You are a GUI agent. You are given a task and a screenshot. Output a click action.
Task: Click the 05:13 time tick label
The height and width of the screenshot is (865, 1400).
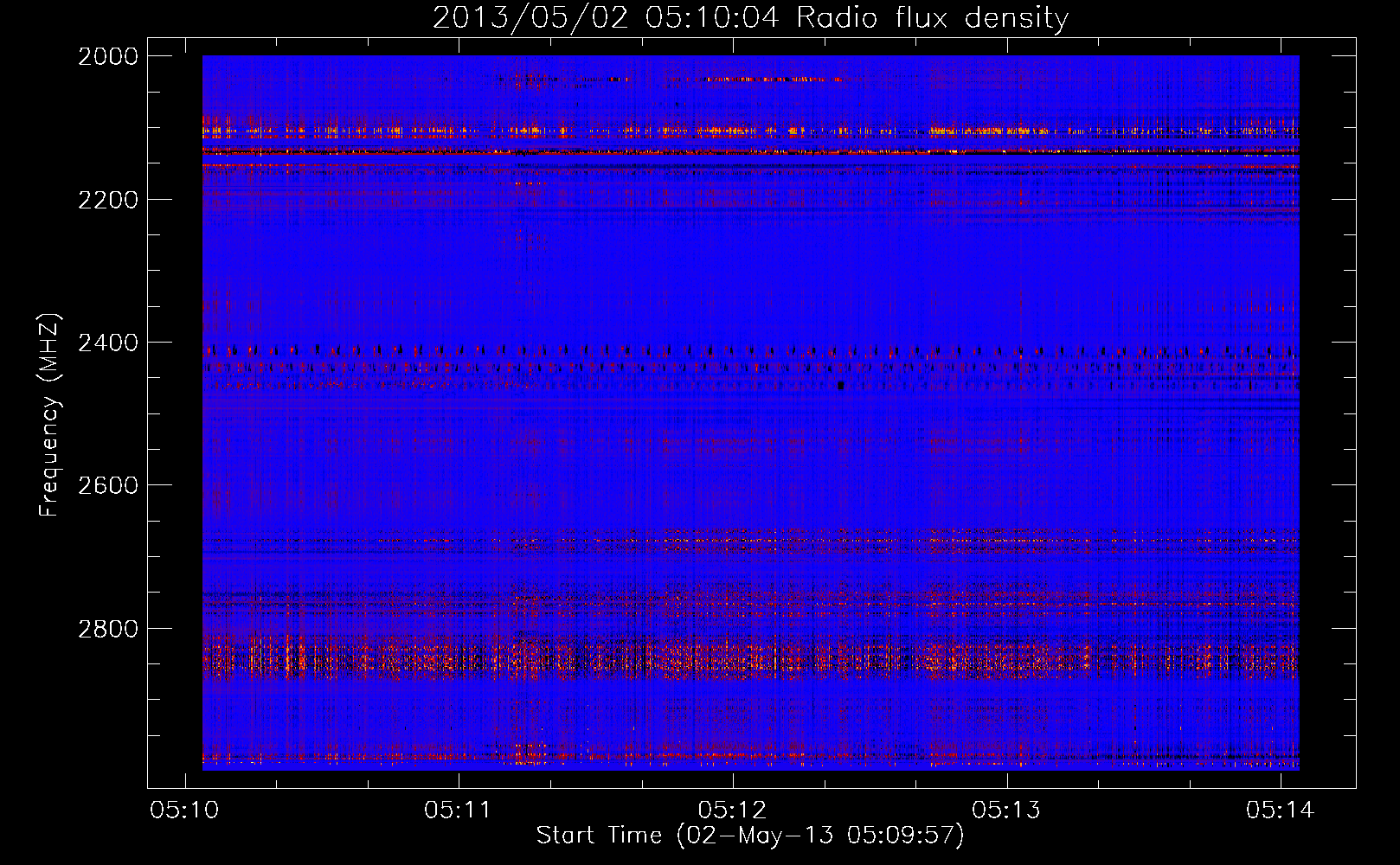point(1006,810)
